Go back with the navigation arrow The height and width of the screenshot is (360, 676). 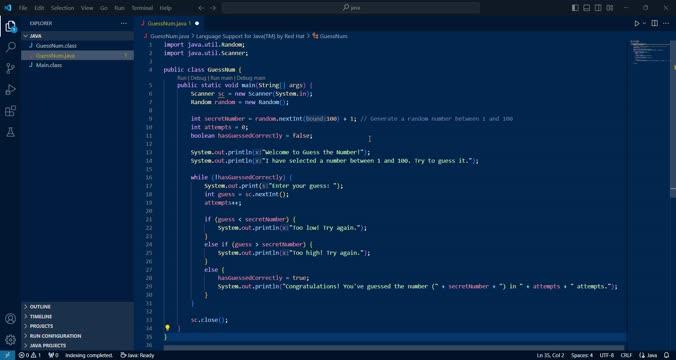coord(201,8)
